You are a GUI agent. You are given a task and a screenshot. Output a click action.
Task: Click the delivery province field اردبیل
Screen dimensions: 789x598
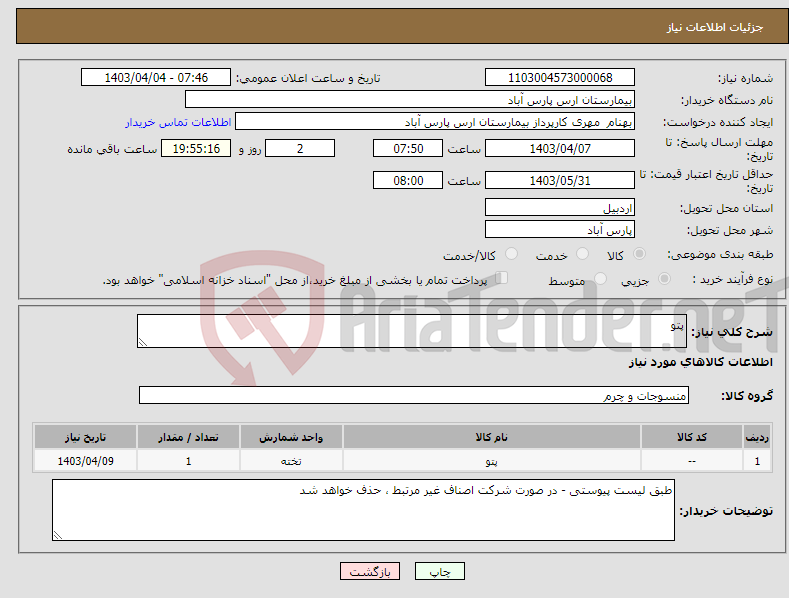pyautogui.click(x=560, y=207)
